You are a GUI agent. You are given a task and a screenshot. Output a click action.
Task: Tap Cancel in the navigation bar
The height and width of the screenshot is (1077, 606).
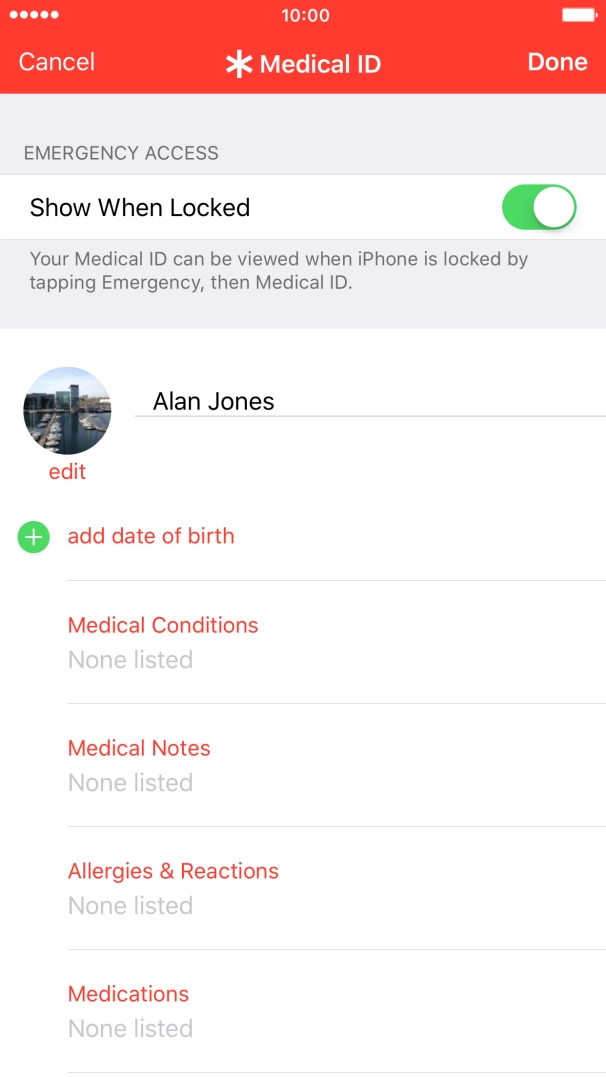click(x=57, y=62)
